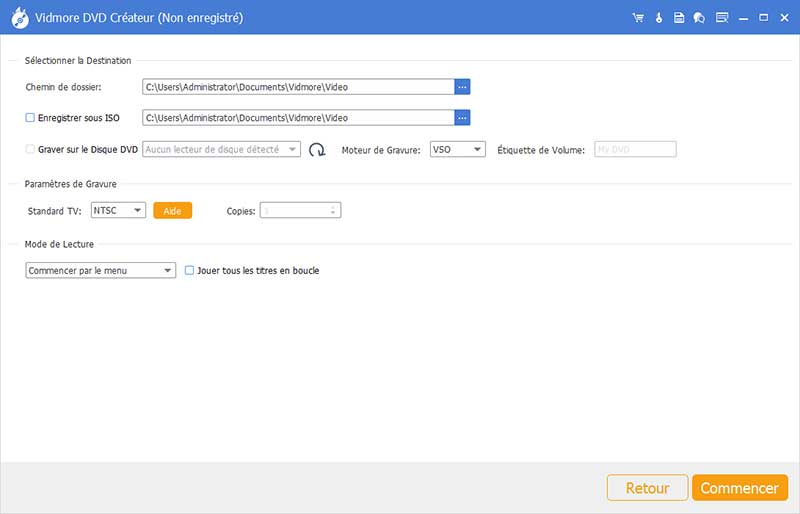
Task: Click the Étiquette de Volume text field
Action: 635,150
